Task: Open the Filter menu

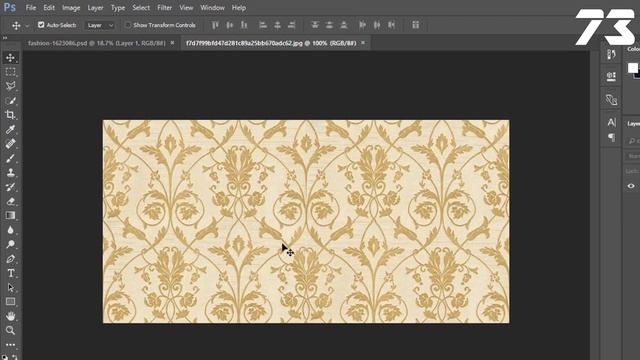Action: click(x=164, y=7)
